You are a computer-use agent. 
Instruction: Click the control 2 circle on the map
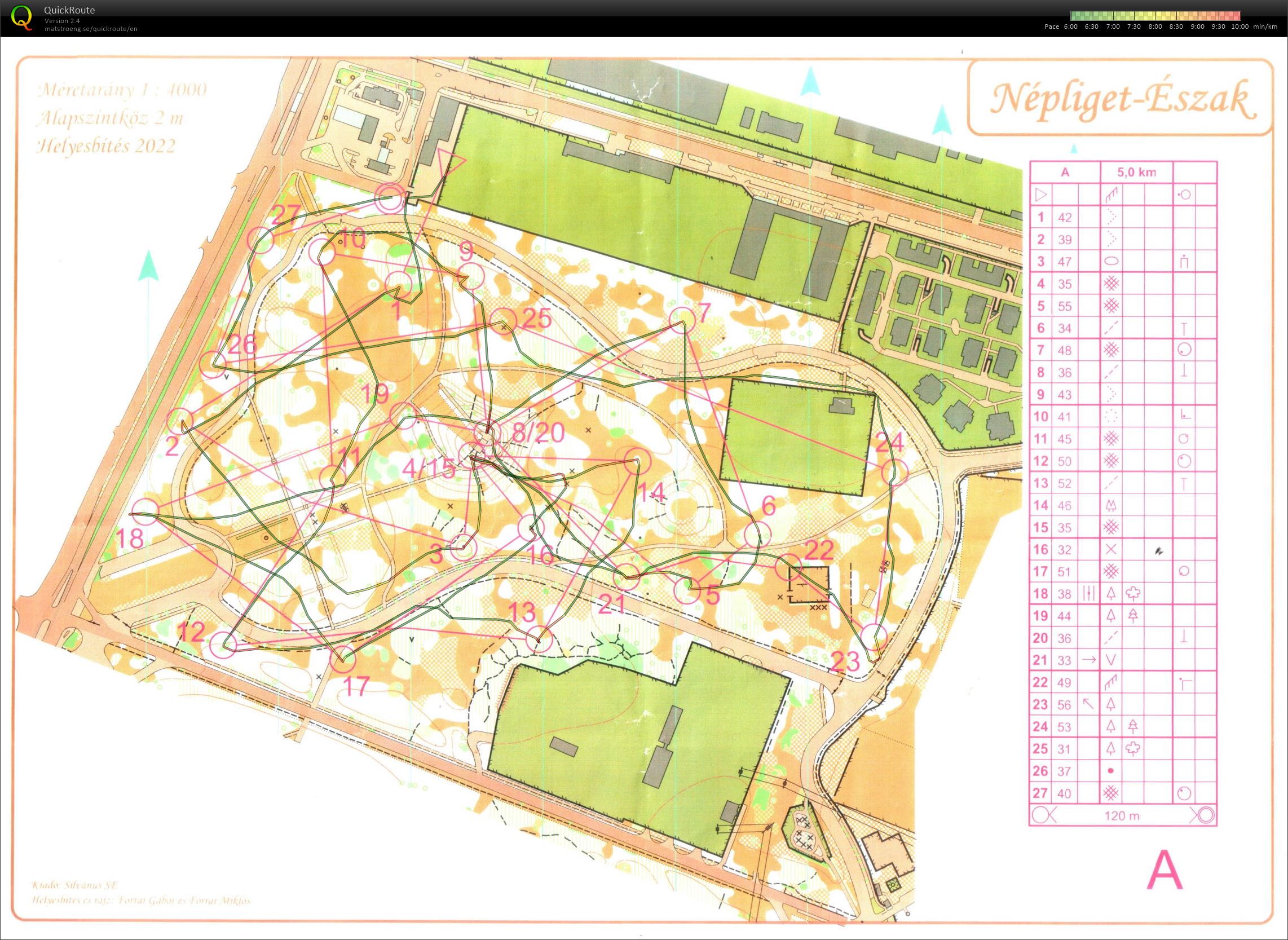180,421
